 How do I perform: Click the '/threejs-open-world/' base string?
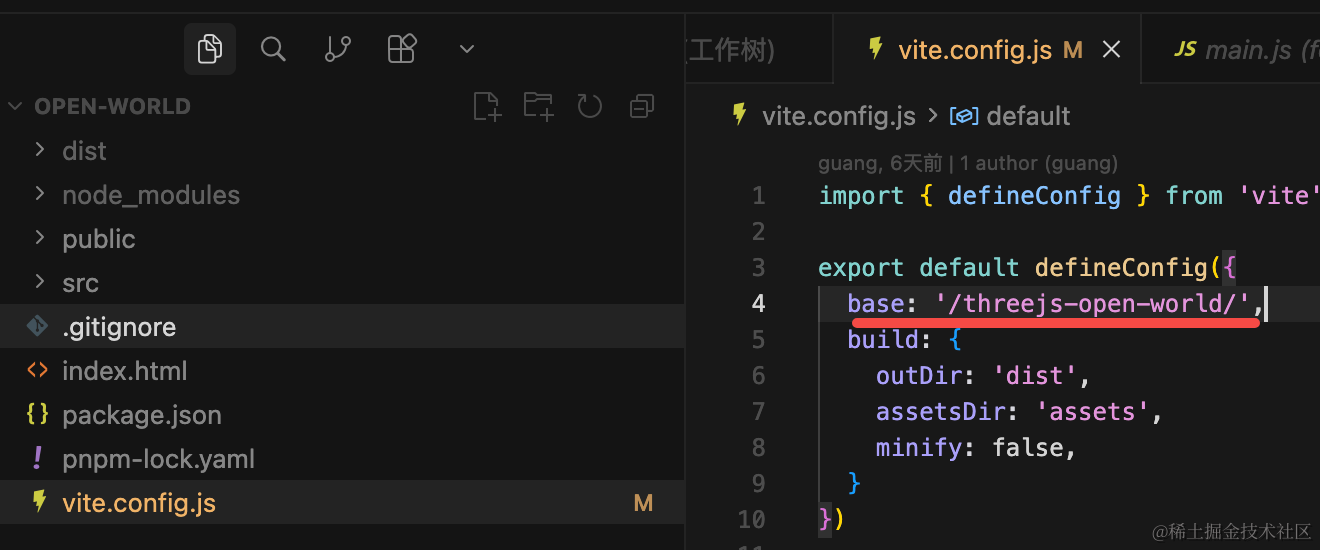coord(1092,303)
